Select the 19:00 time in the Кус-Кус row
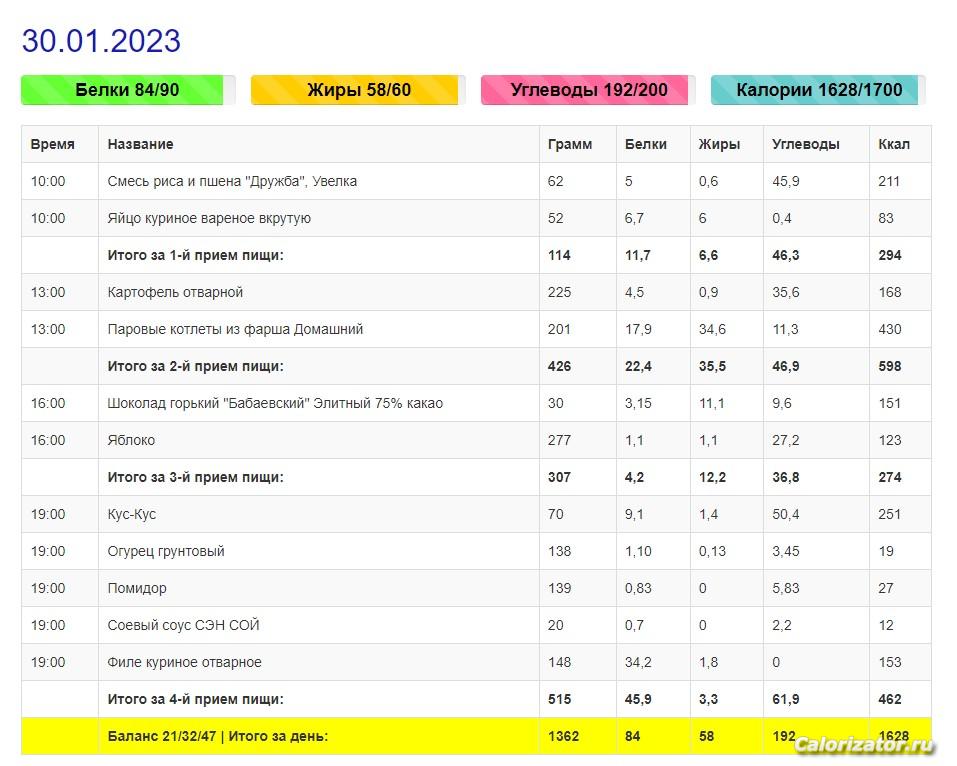This screenshot has height=766, width=957. tap(48, 515)
